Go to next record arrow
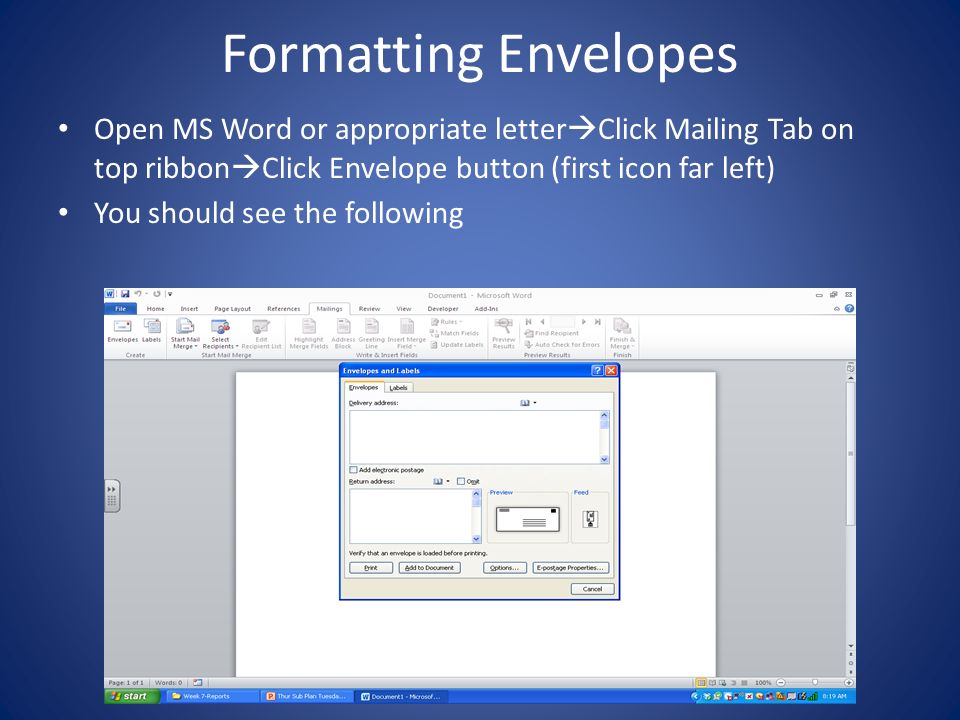This screenshot has height=720, width=960. click(x=583, y=321)
